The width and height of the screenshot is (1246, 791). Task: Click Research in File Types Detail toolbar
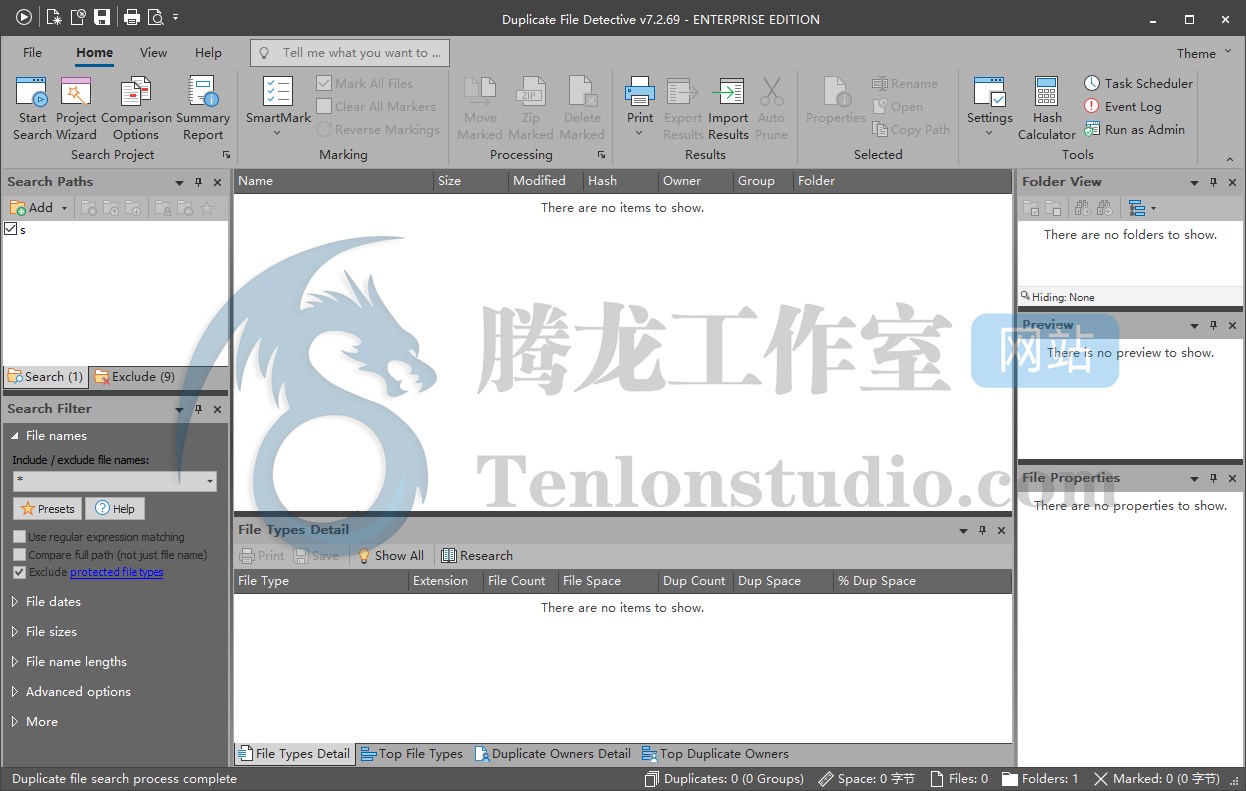[x=477, y=555]
